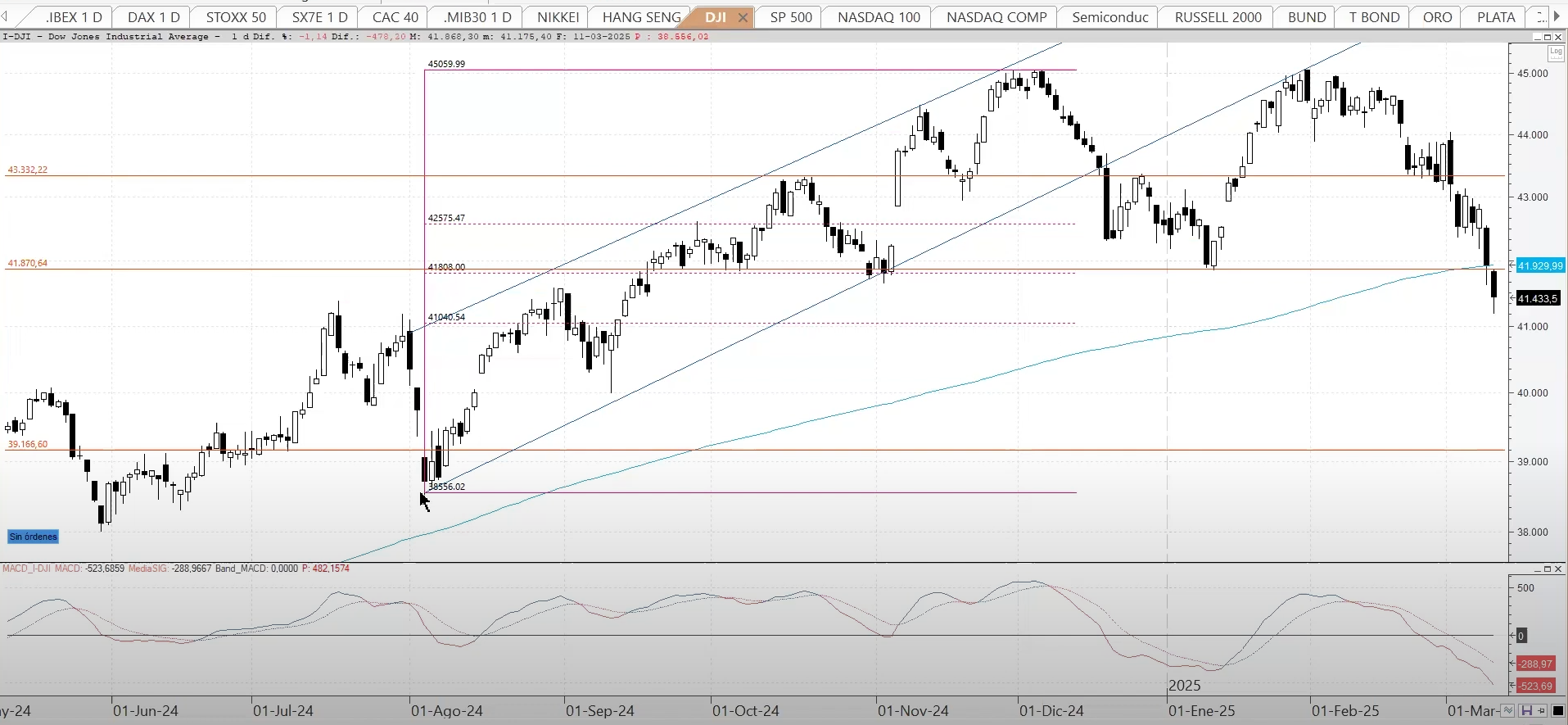The width and height of the screenshot is (1568, 725).
Task: Click the 45.000 price scale label
Action: (1533, 73)
